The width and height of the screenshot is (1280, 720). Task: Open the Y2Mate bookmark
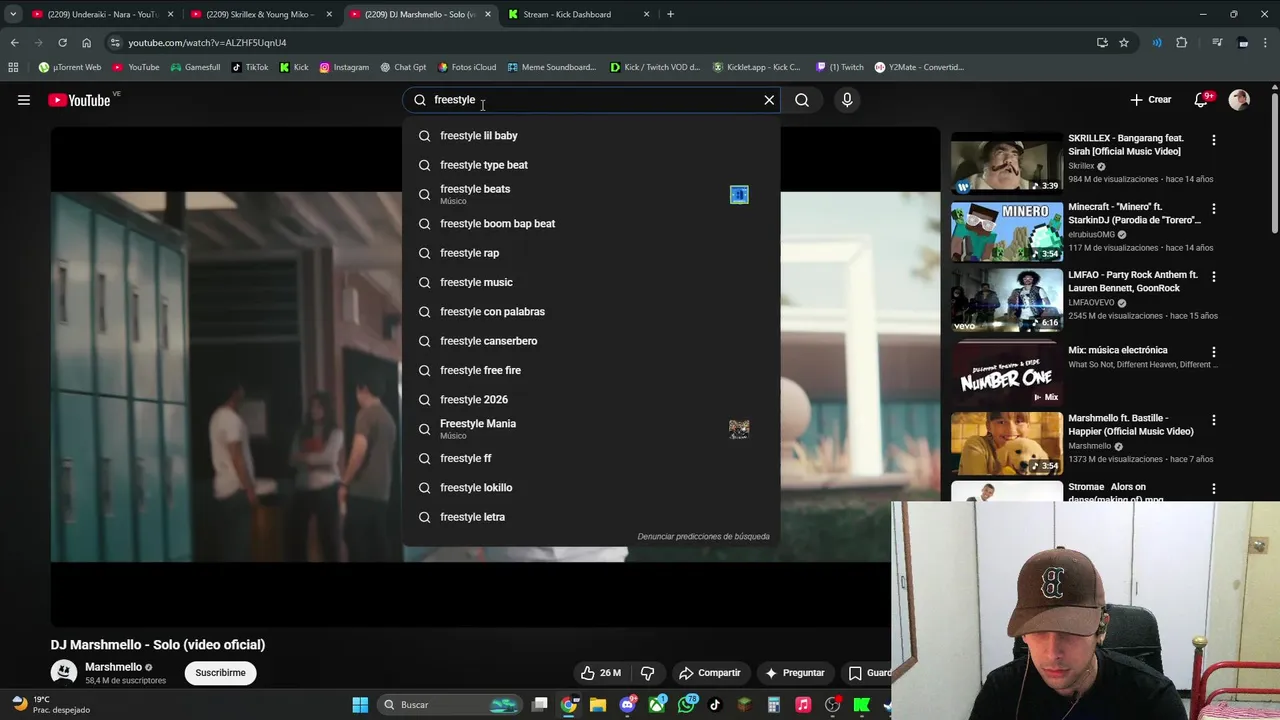coord(919,67)
